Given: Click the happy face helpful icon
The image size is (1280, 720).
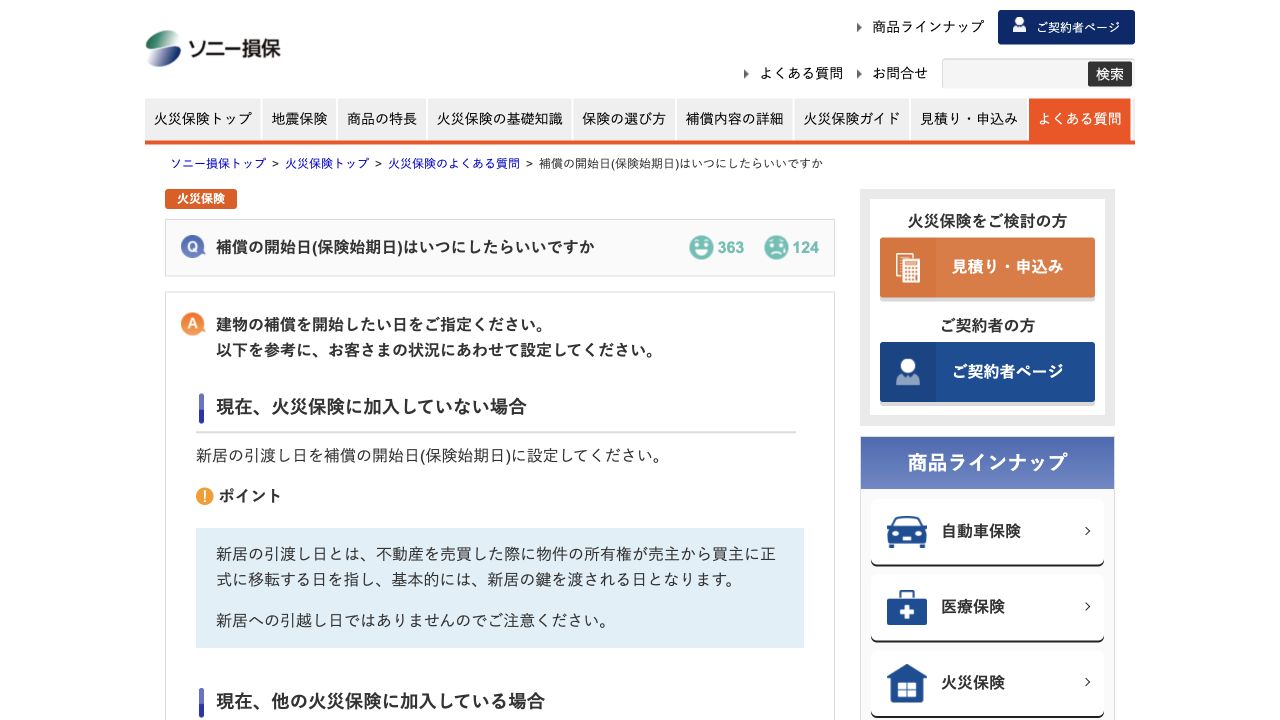Looking at the screenshot, I should pos(702,247).
